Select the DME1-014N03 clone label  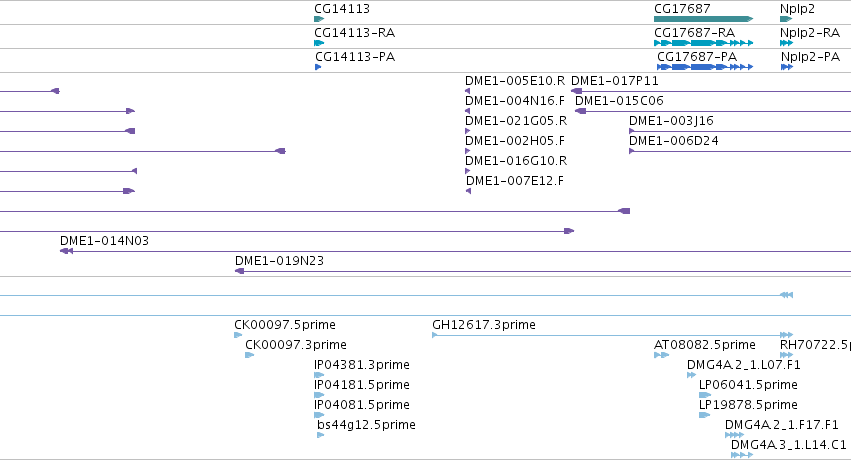point(104,240)
